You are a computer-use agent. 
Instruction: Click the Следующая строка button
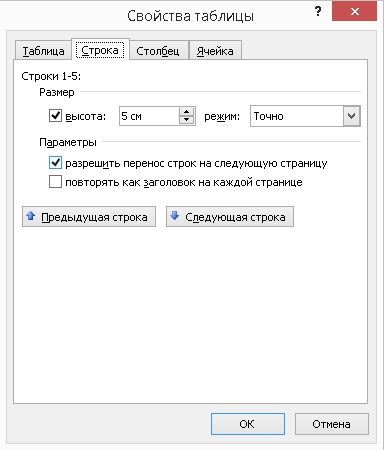tap(230, 217)
